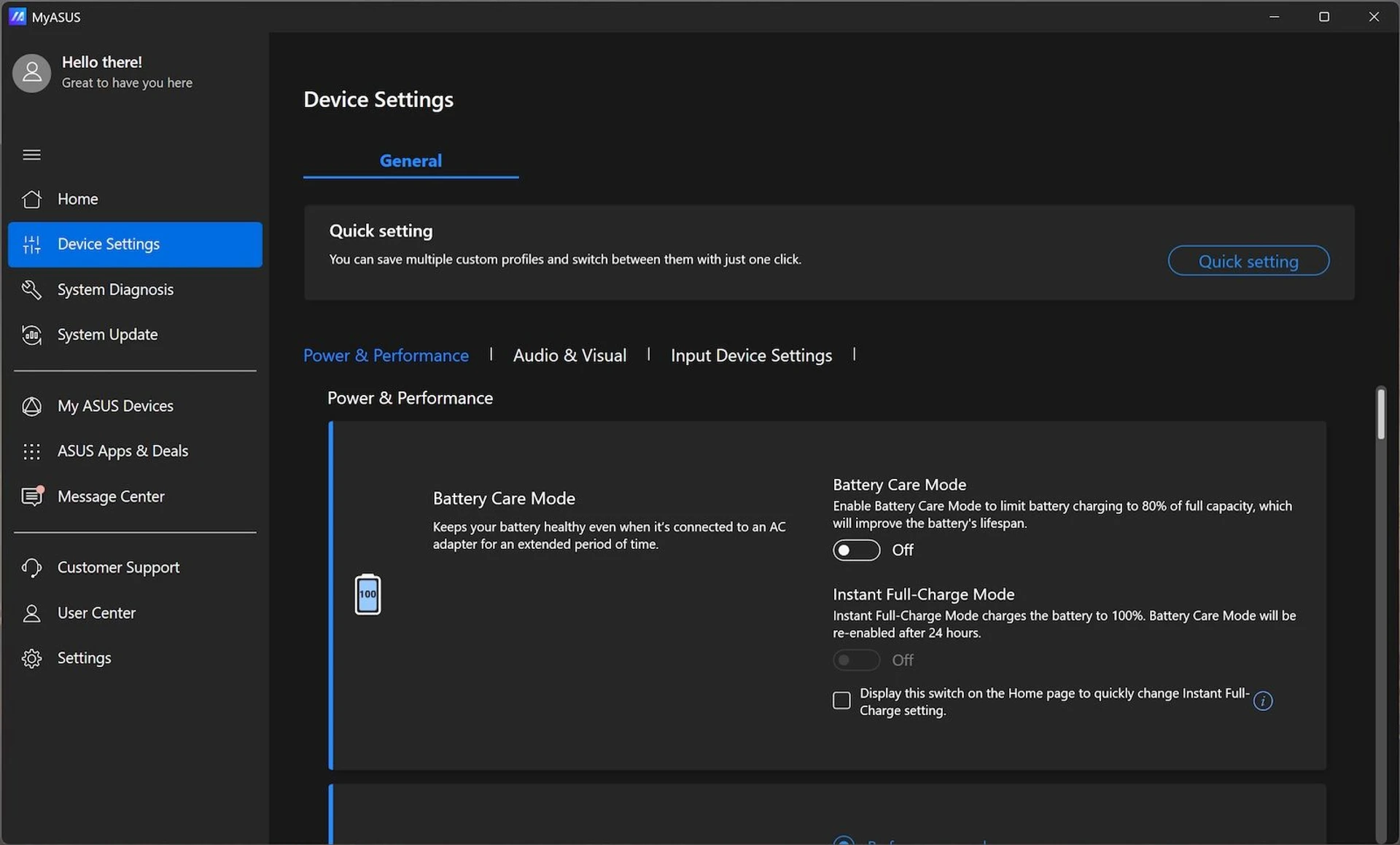Go to My ASUS Devices
Screen dimensions: 1400x845
pos(135,406)
